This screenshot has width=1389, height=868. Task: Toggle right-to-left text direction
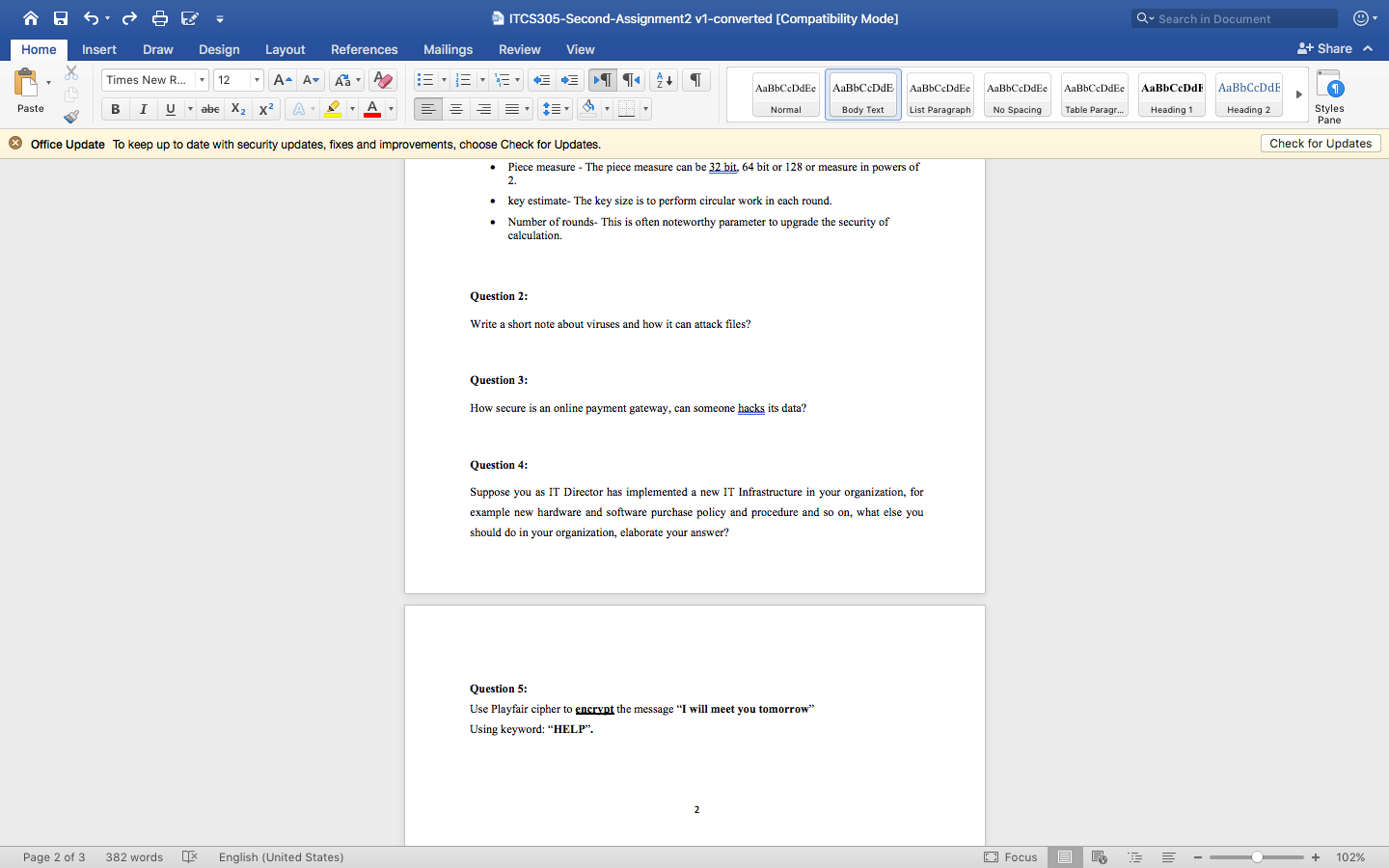pos(631,80)
